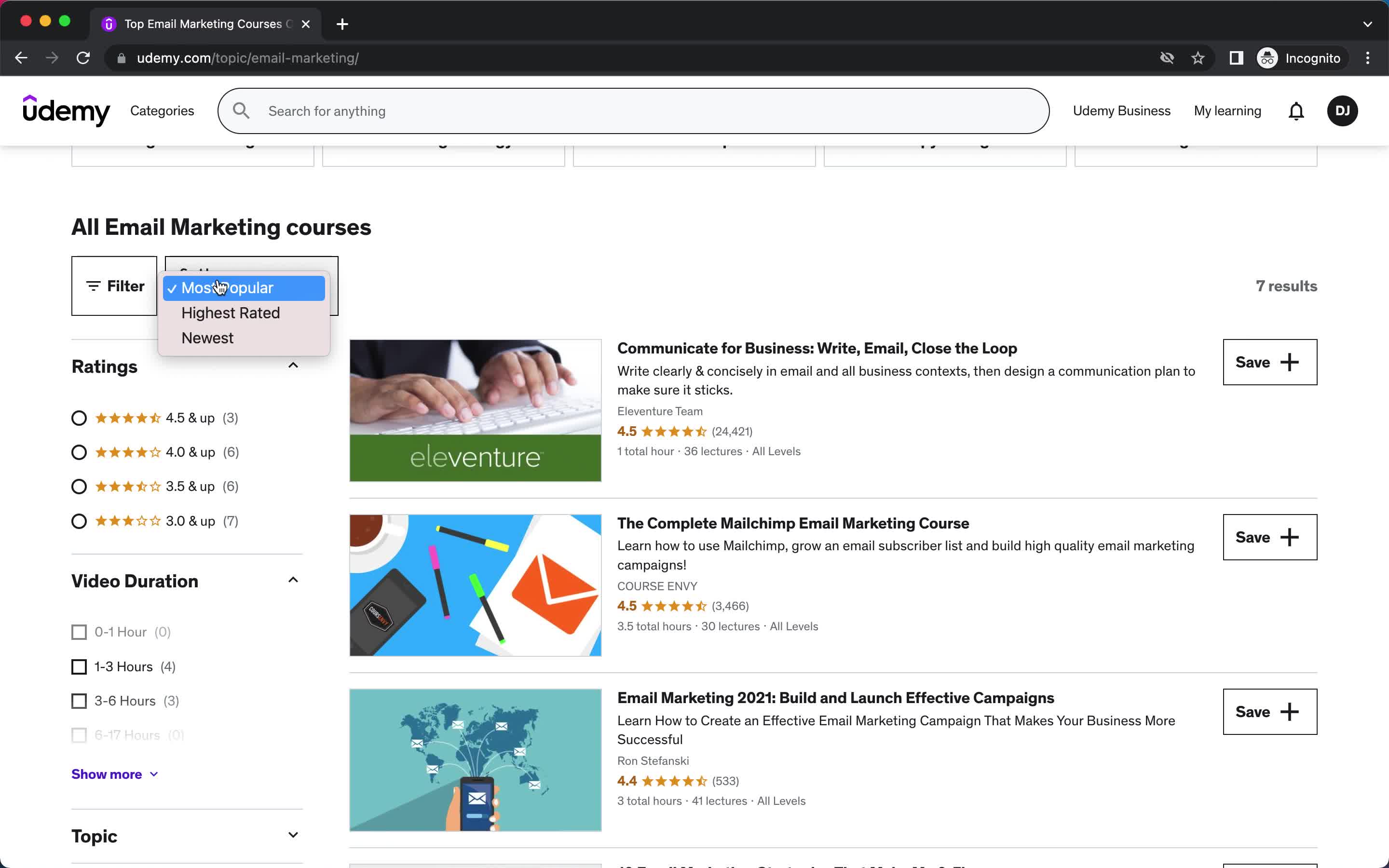Click the lock icon in address bar
1389x868 pixels.
(121, 58)
